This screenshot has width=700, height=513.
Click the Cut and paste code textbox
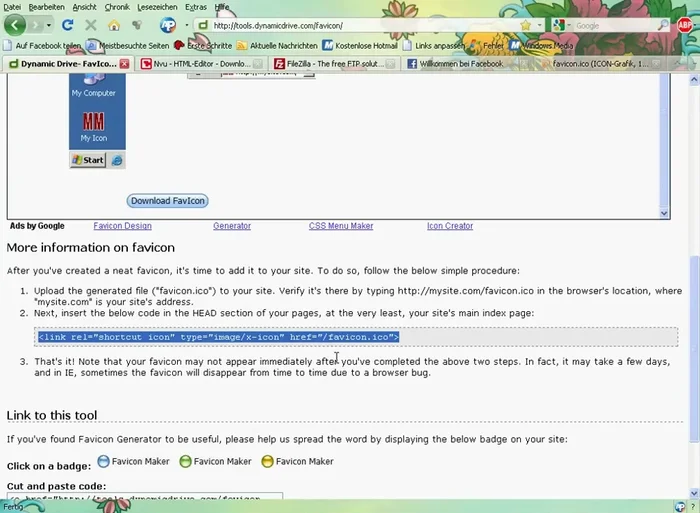click(145, 496)
